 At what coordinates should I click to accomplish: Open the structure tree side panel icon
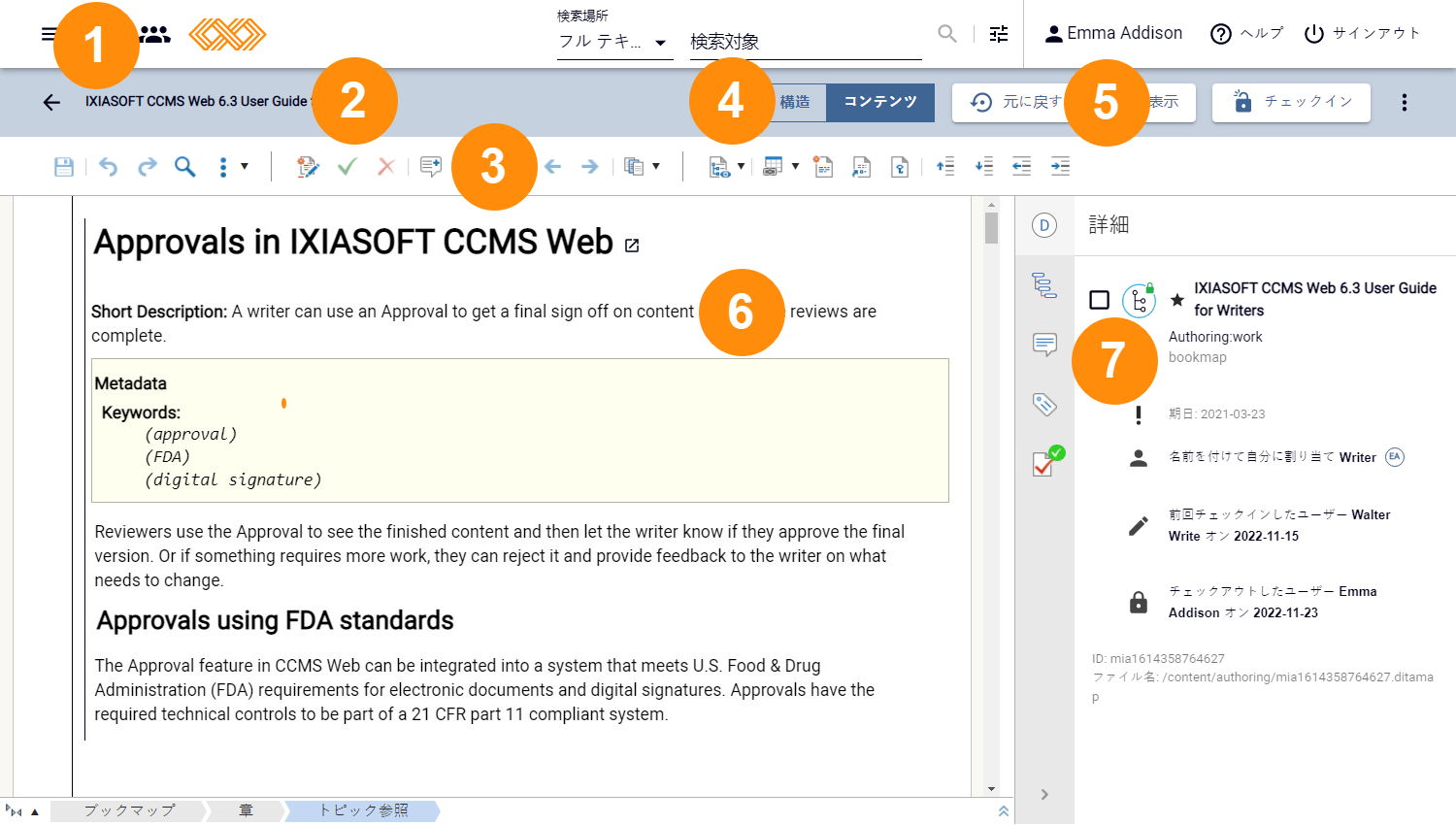[x=1044, y=285]
